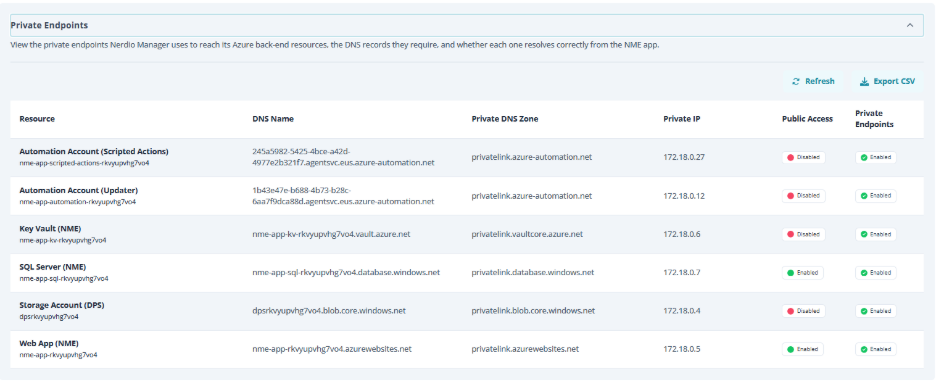The height and width of the screenshot is (384, 936).
Task: Select Key Vault (NME) resource name
Action: click(50, 229)
